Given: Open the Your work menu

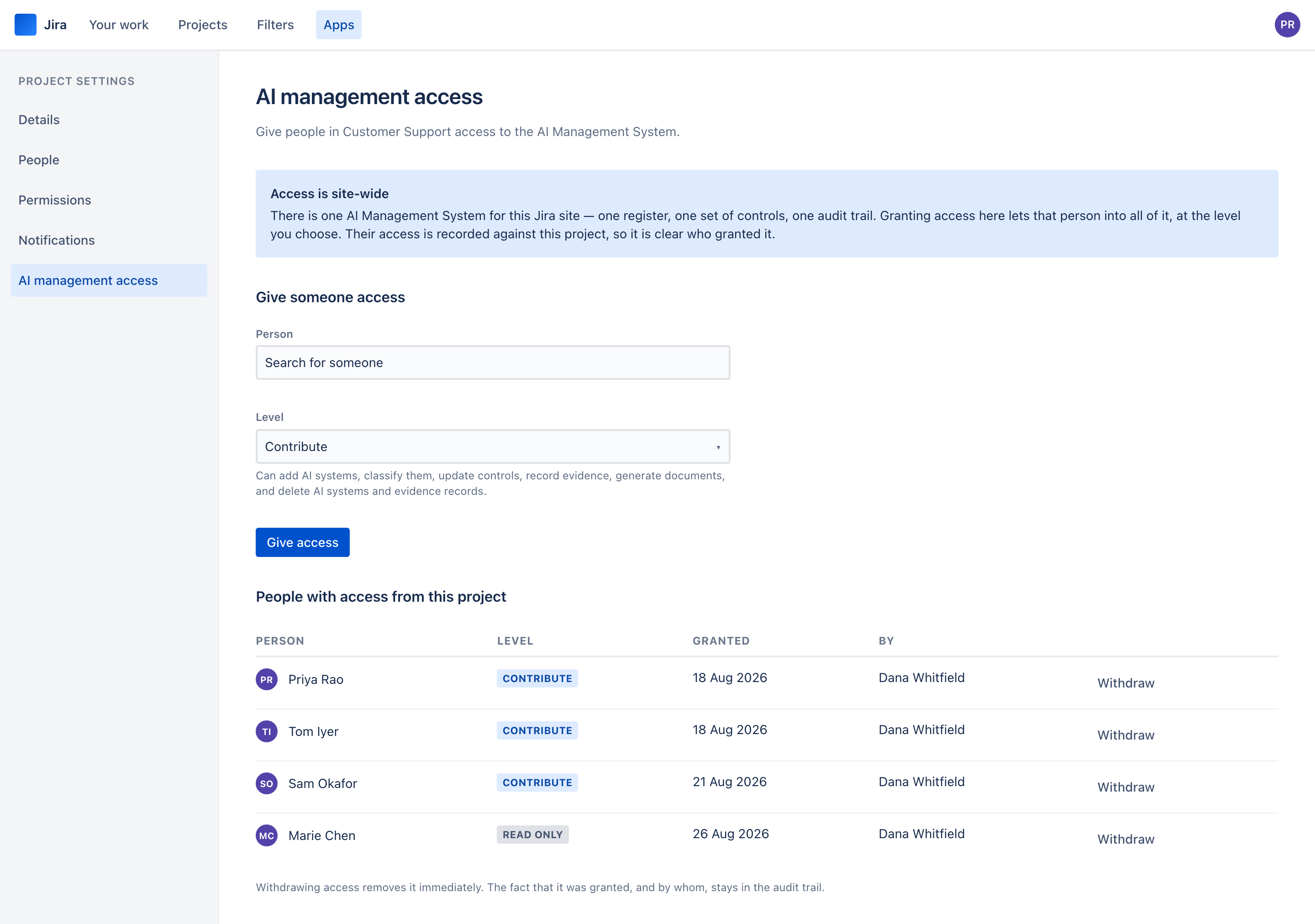Looking at the screenshot, I should pyautogui.click(x=119, y=25).
